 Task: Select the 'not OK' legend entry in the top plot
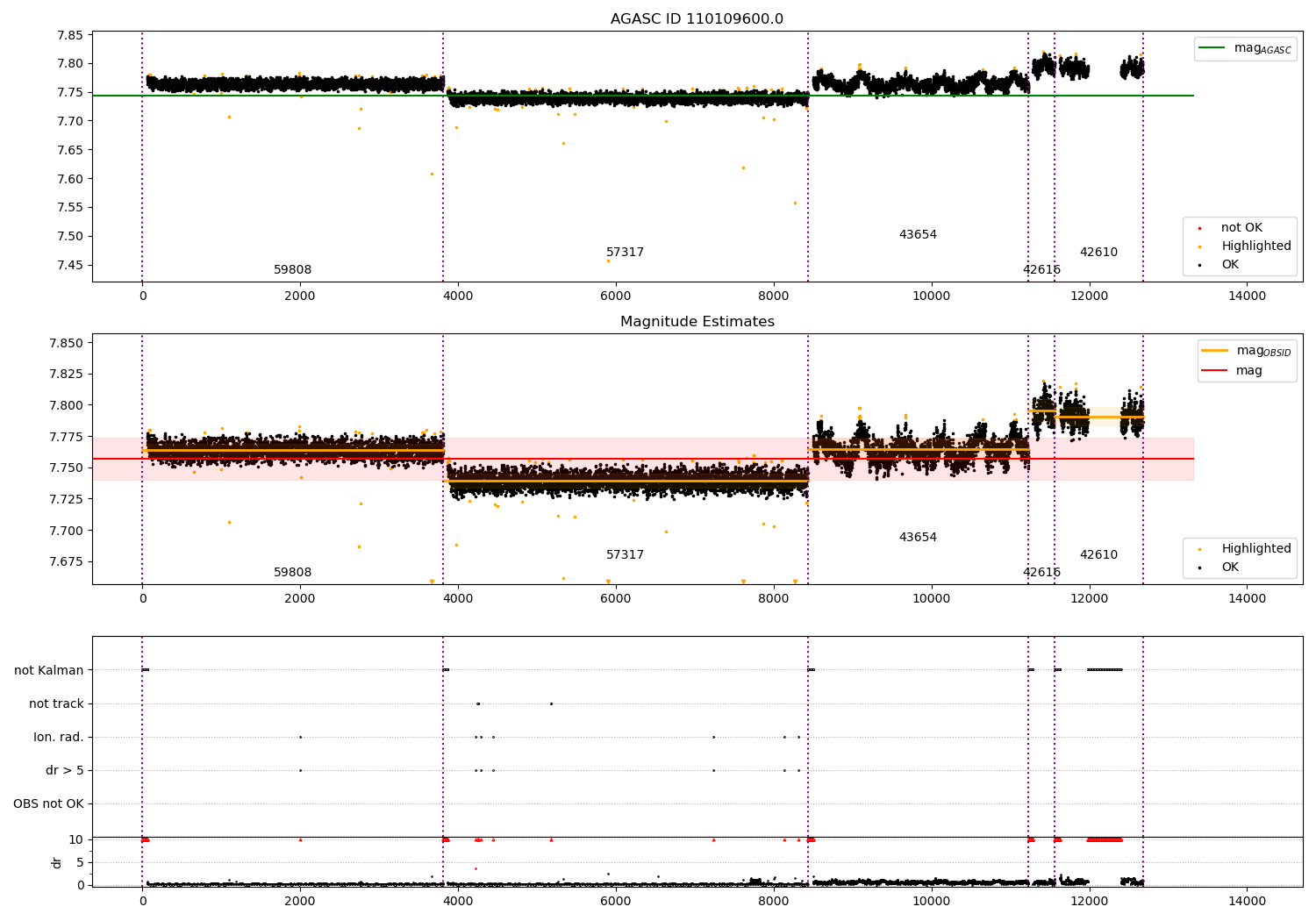[x=1241, y=228]
